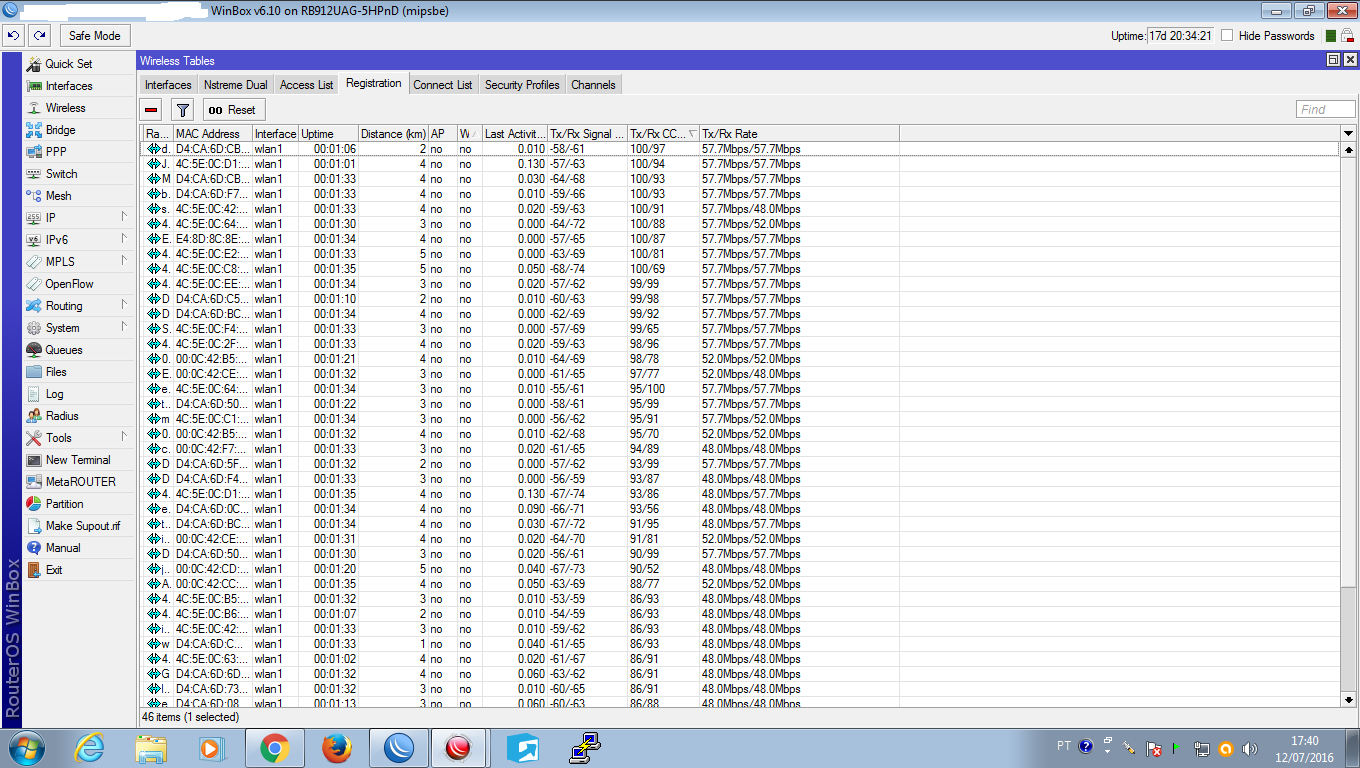The image size is (1360, 768).
Task: Open MetaROUTER in the sidebar
Action: pos(80,482)
